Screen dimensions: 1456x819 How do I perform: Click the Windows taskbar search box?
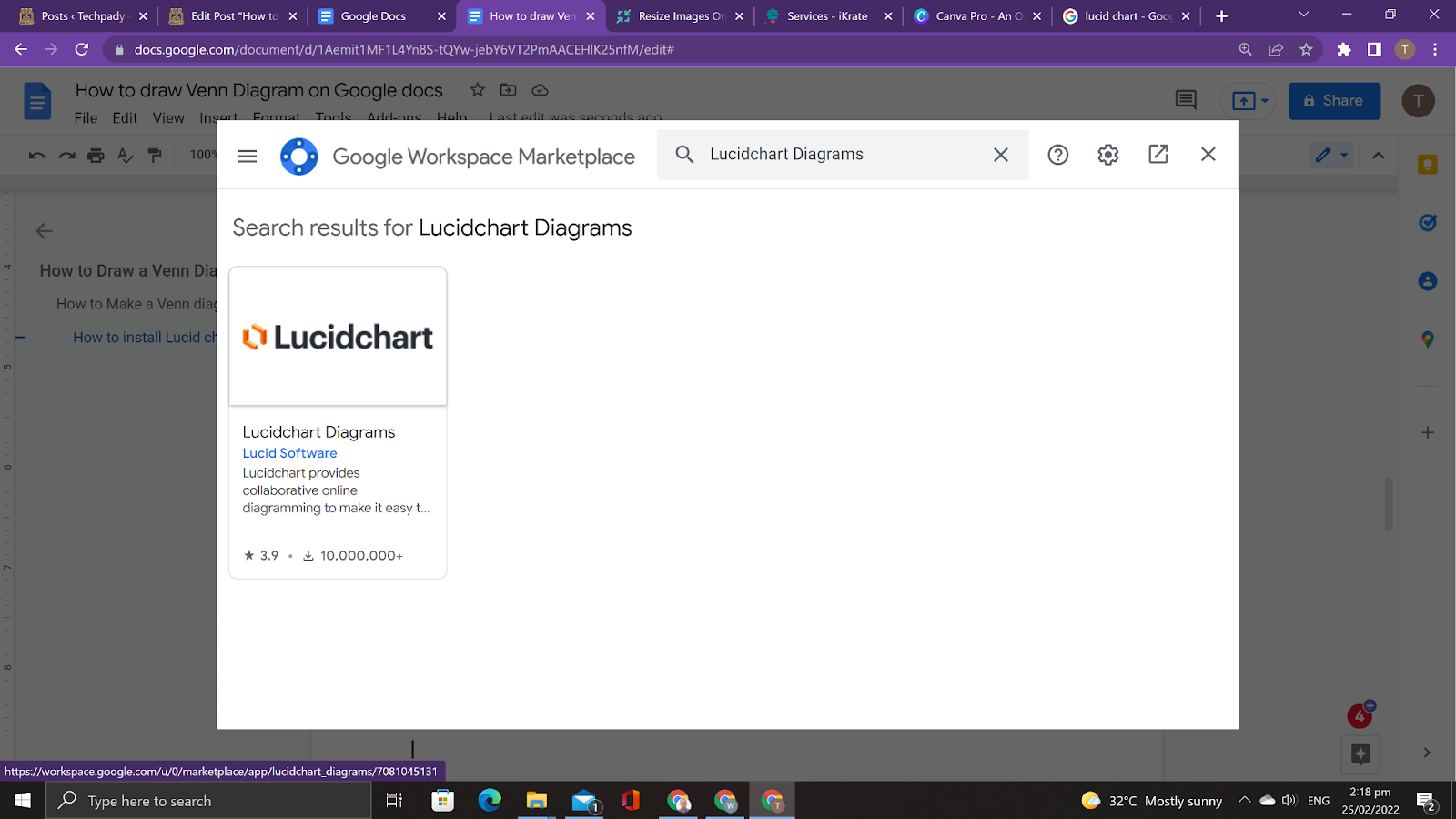coord(209,801)
